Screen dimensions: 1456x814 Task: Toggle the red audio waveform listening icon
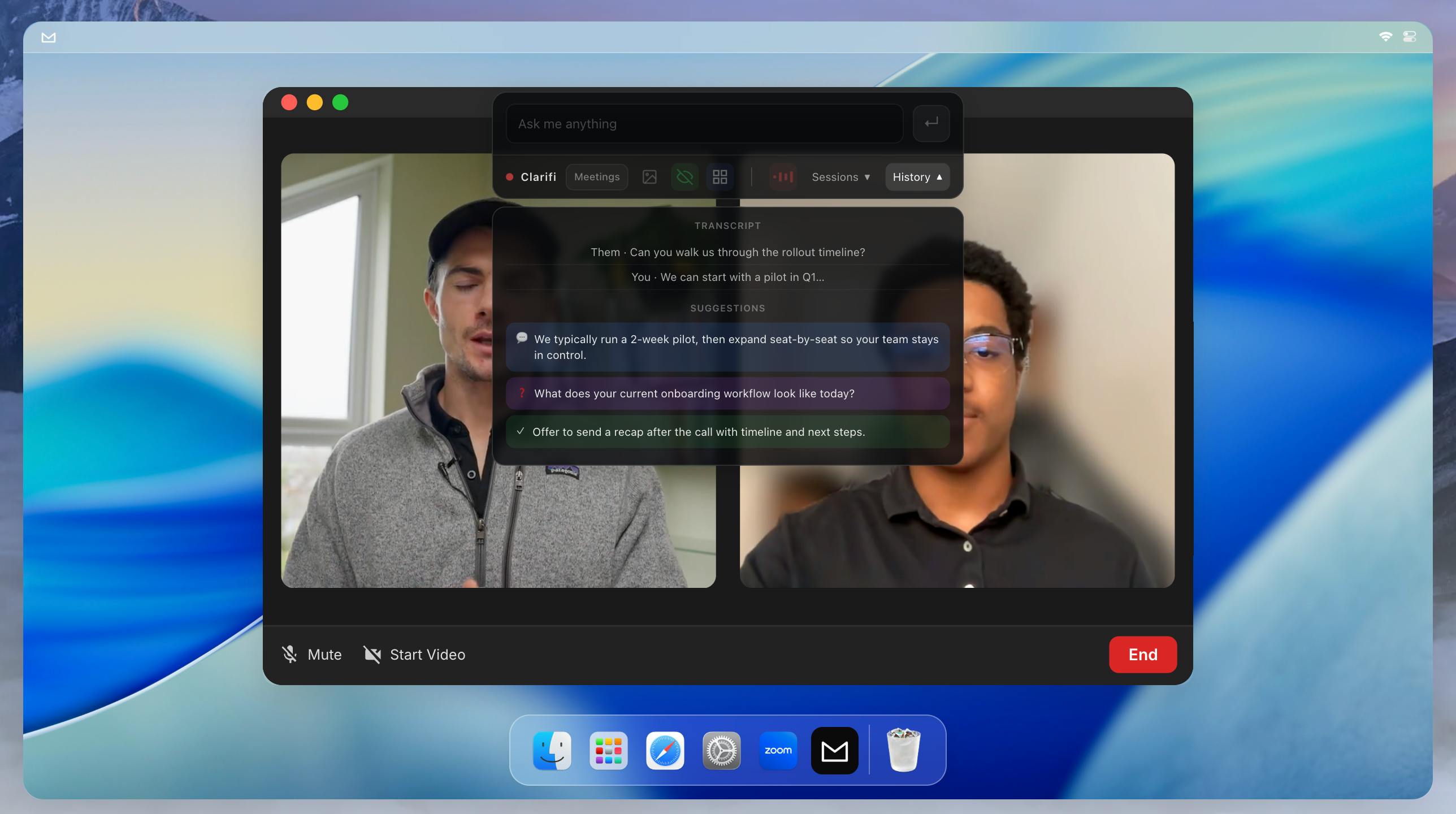783,177
